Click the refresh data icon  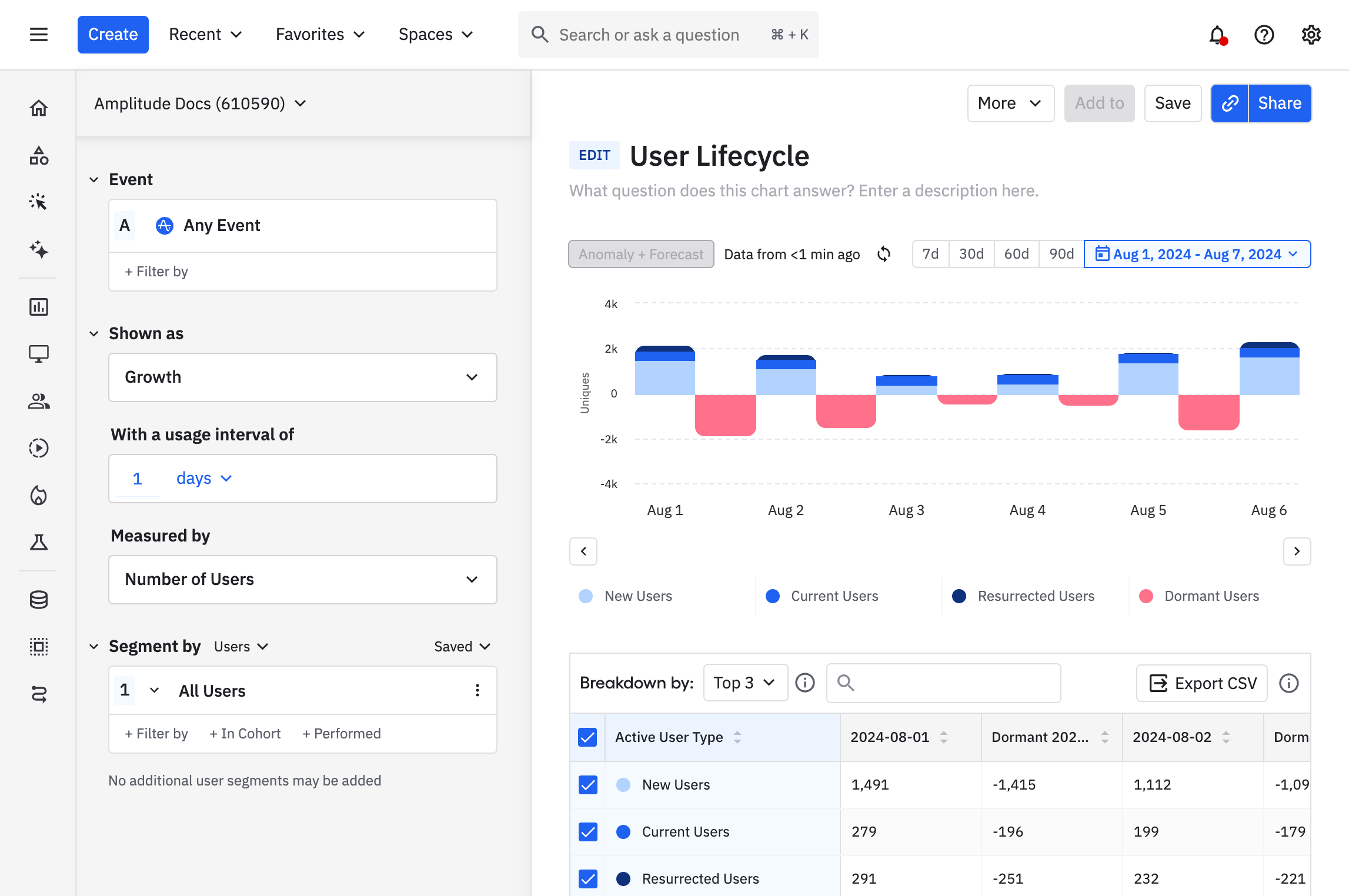coord(884,254)
